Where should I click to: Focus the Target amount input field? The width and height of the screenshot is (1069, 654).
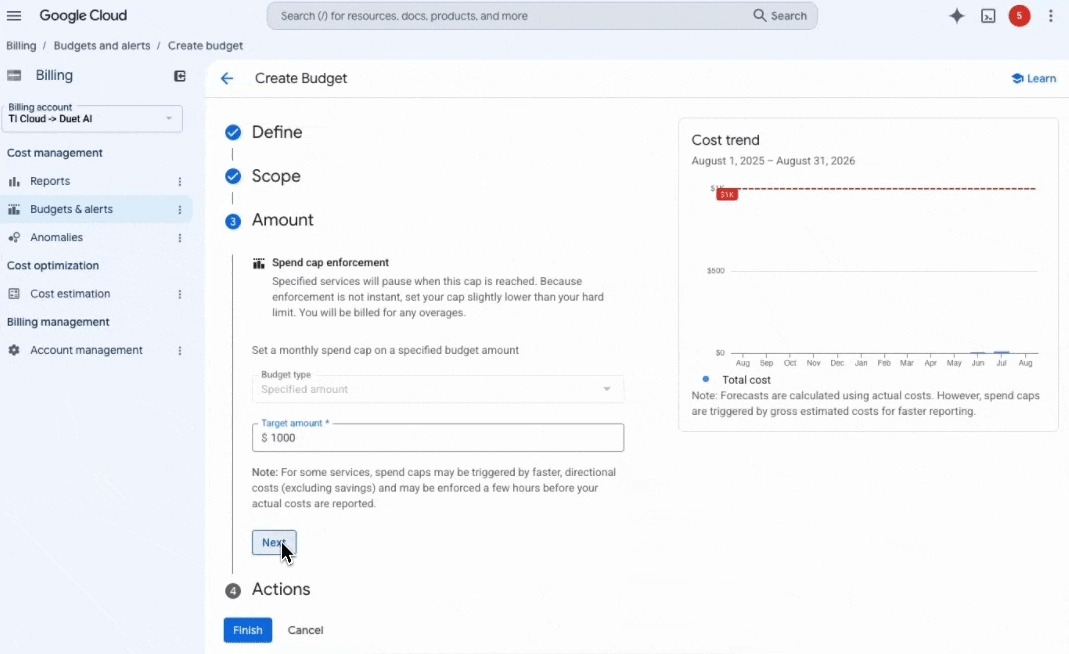[x=438, y=438]
